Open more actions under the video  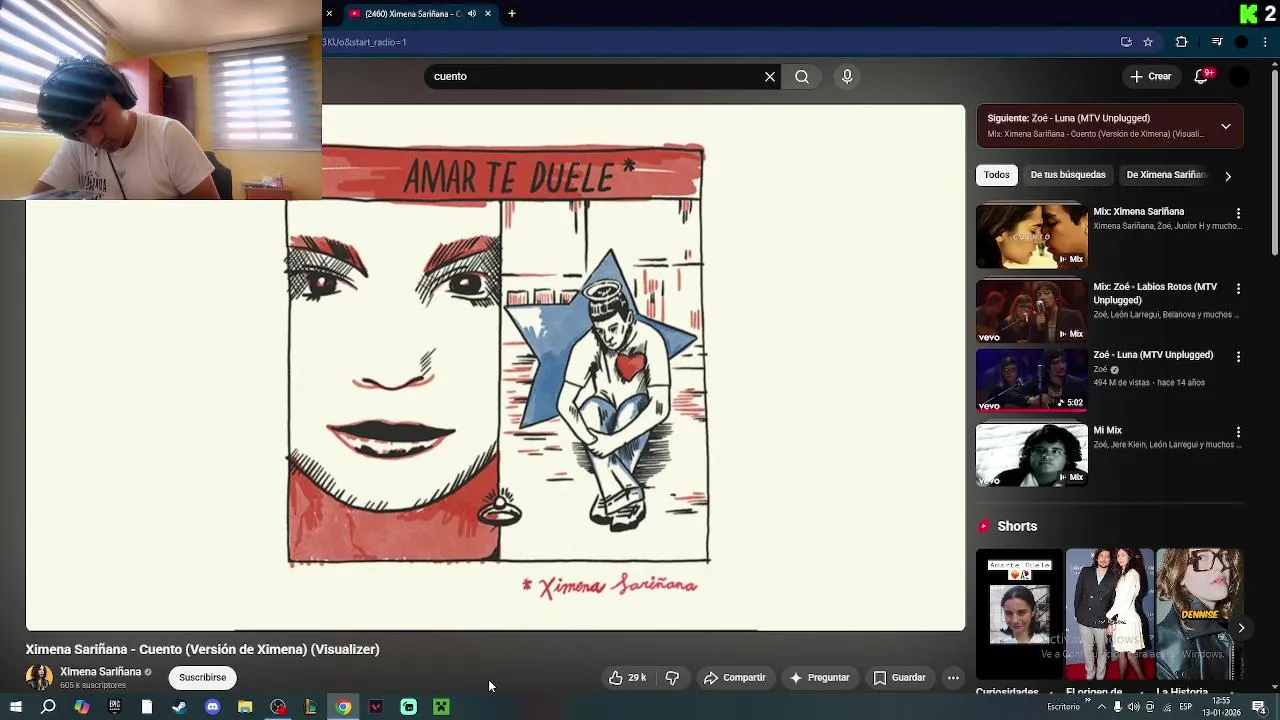point(953,678)
